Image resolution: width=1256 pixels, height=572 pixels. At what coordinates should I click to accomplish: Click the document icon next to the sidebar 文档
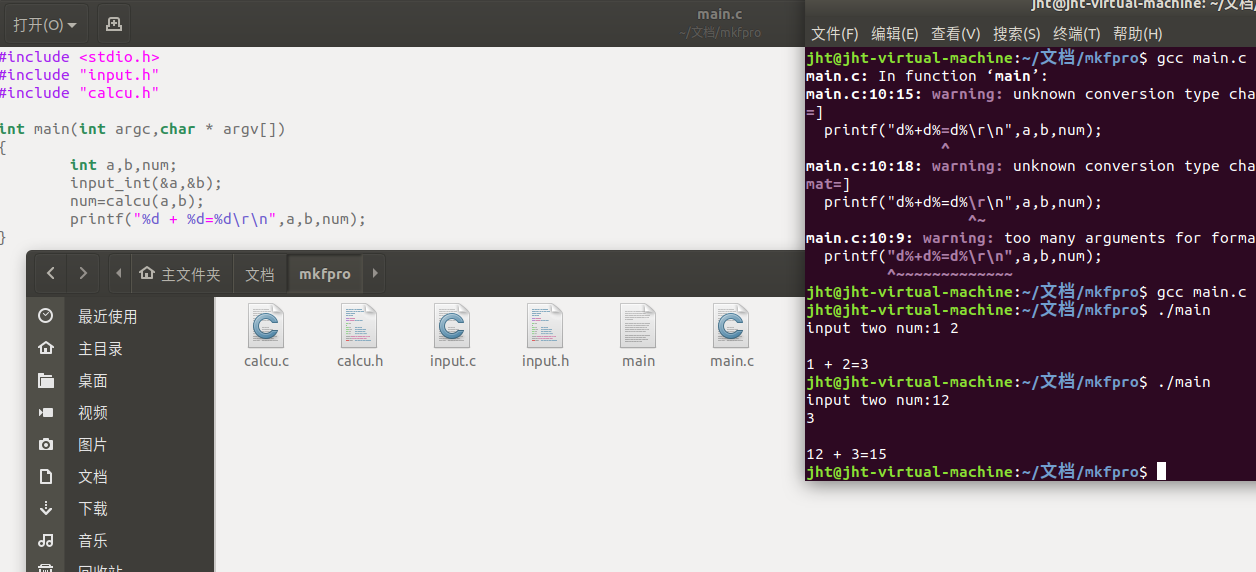(x=45, y=476)
